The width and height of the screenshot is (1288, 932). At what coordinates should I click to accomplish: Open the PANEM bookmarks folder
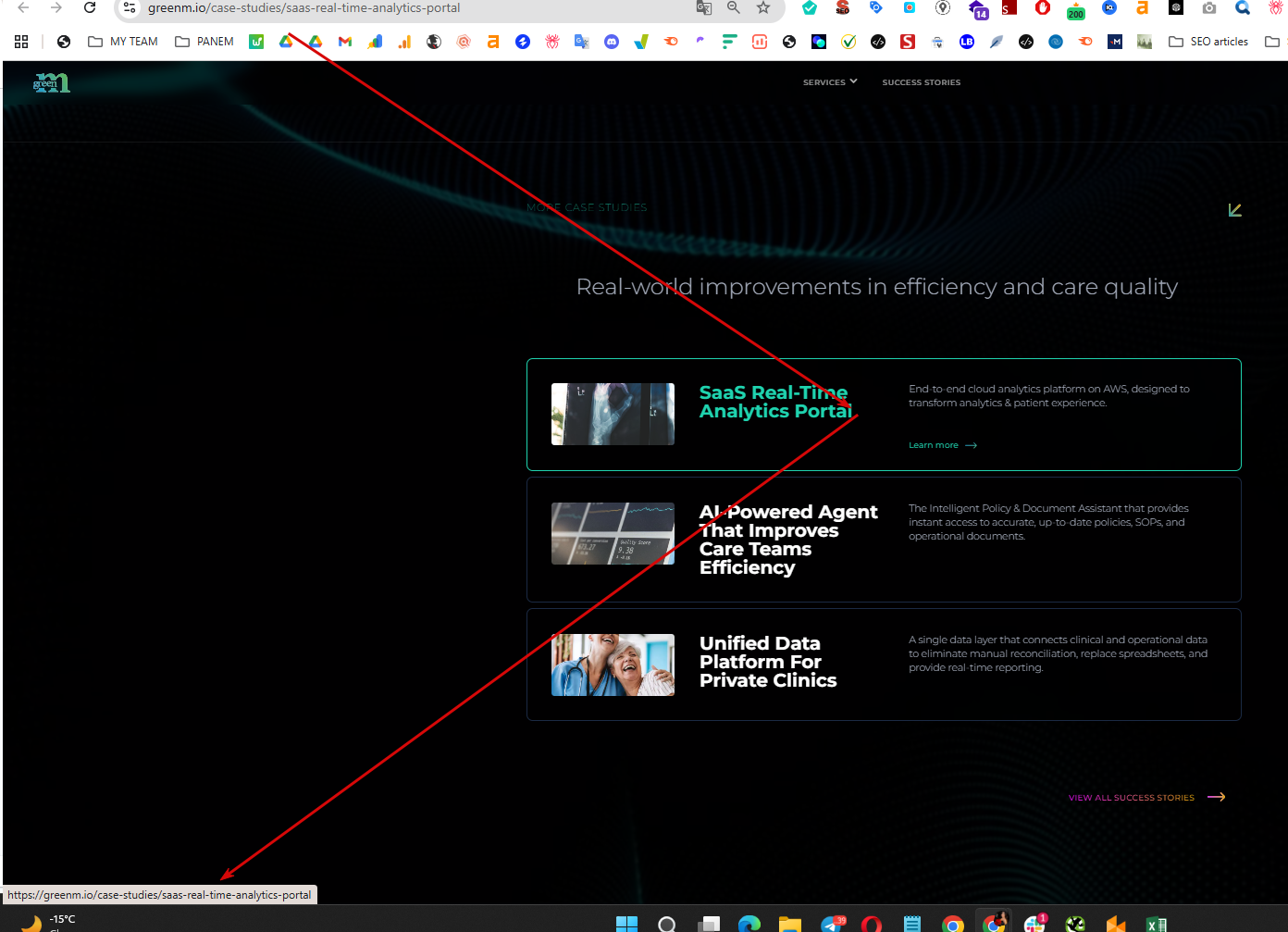(204, 42)
